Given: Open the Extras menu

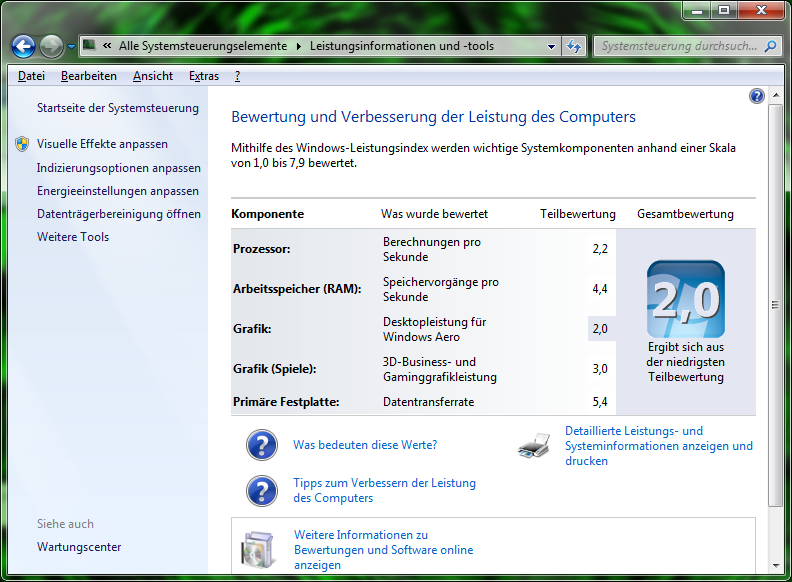Looking at the screenshot, I should [x=204, y=76].
